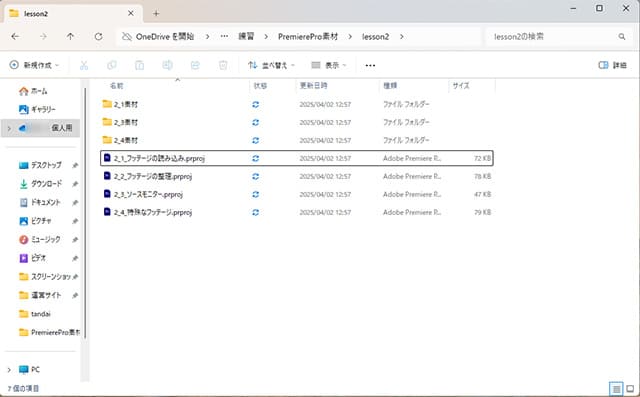
Task: Click the Rename icon in toolbar
Action: coord(167,65)
